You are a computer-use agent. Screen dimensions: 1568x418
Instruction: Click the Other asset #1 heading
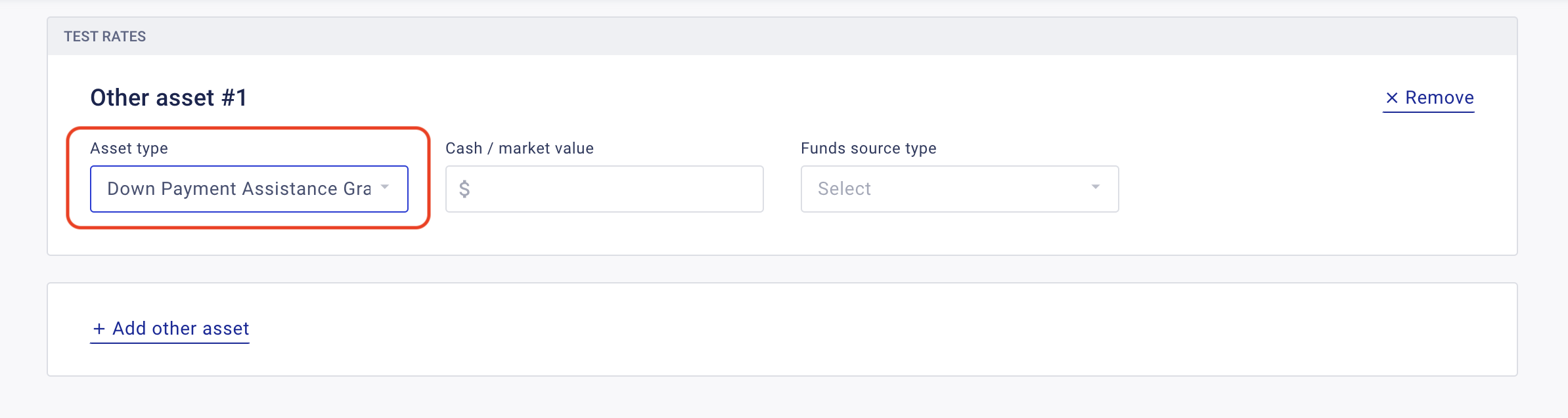(x=168, y=98)
